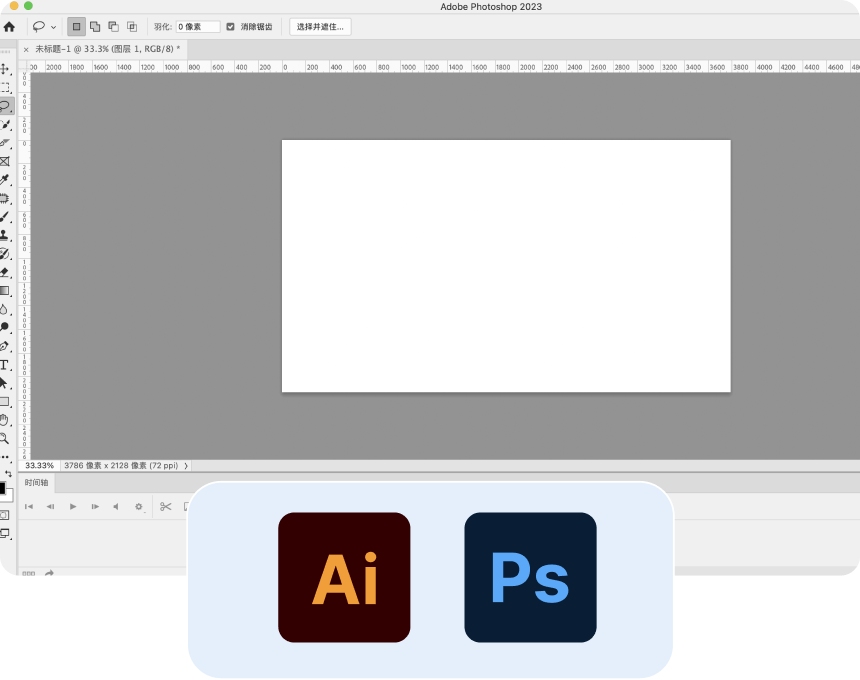Open timeline playback settings gear
Screen dimensions: 860x680
click(139, 507)
